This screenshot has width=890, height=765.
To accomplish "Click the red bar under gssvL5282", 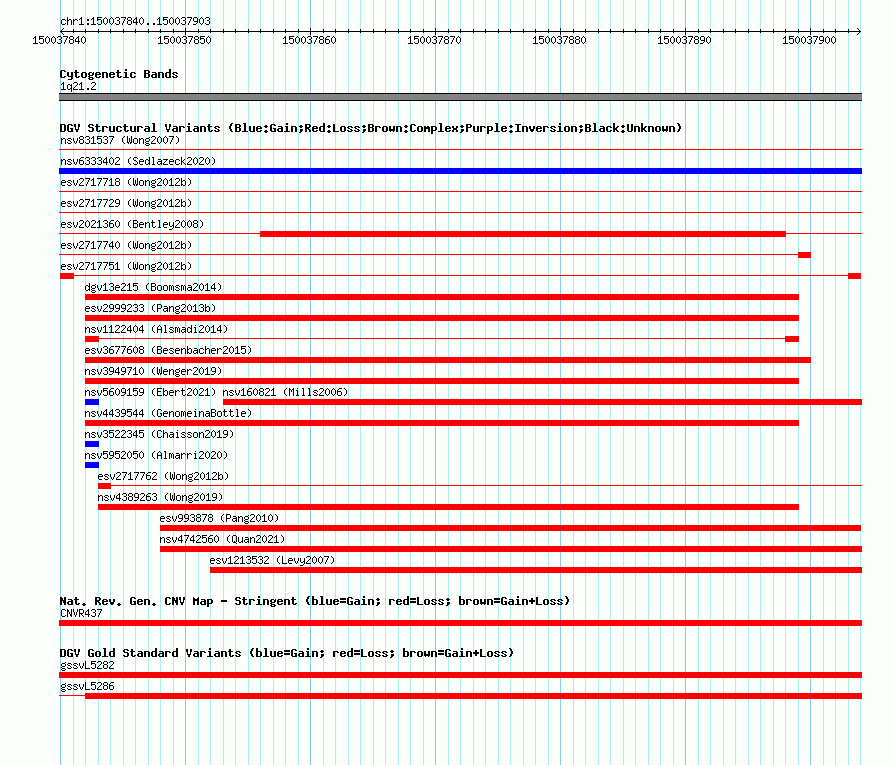I will pos(460,675).
